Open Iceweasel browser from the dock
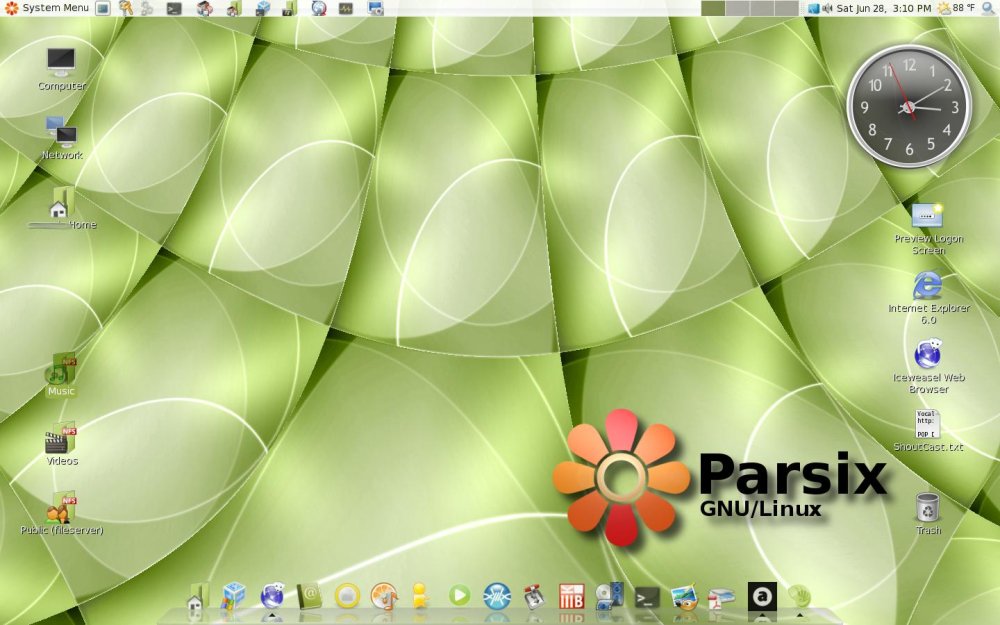 point(272,596)
